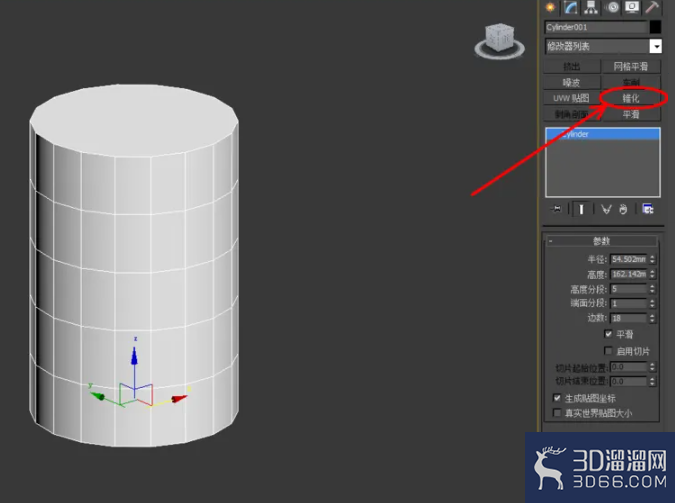Click the black object color swatch
The image size is (675, 503).
tap(655, 27)
